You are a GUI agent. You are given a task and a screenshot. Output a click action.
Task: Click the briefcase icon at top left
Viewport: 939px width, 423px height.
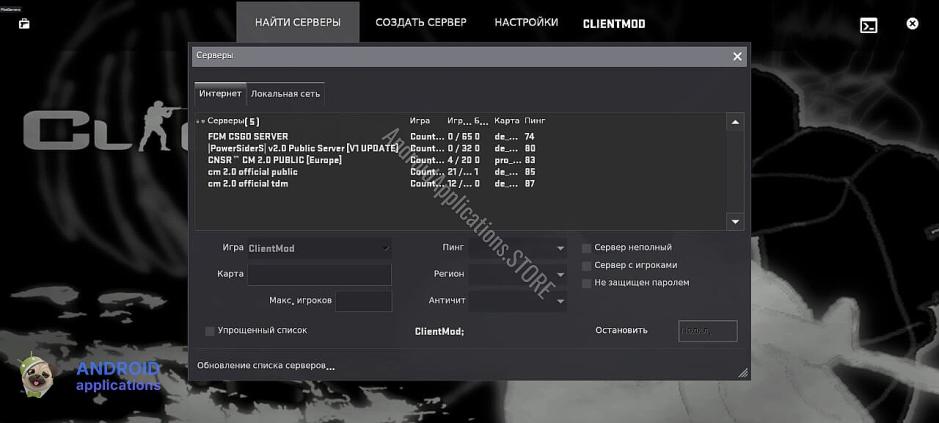(24, 24)
